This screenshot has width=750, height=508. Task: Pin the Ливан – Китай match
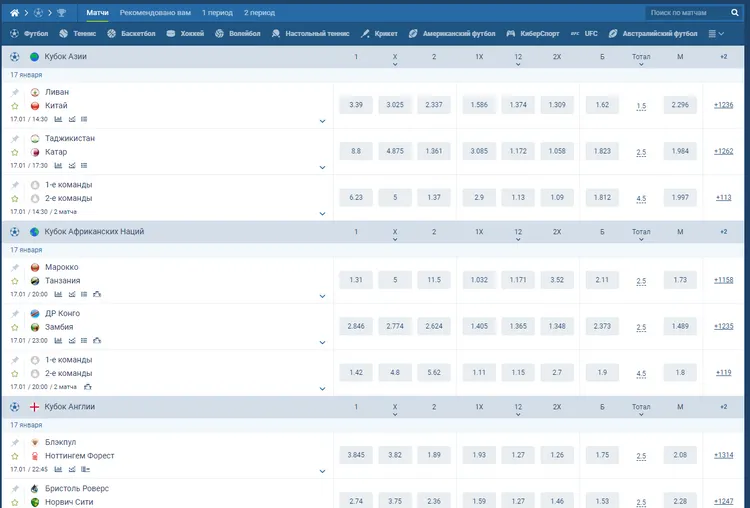pos(15,92)
